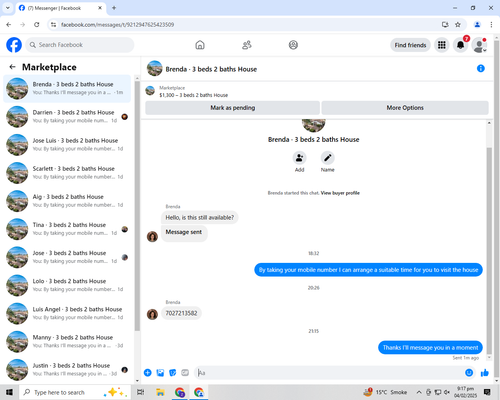The width and height of the screenshot is (500, 400).
Task: Open File Explorer from the taskbar
Action: click(x=160, y=392)
